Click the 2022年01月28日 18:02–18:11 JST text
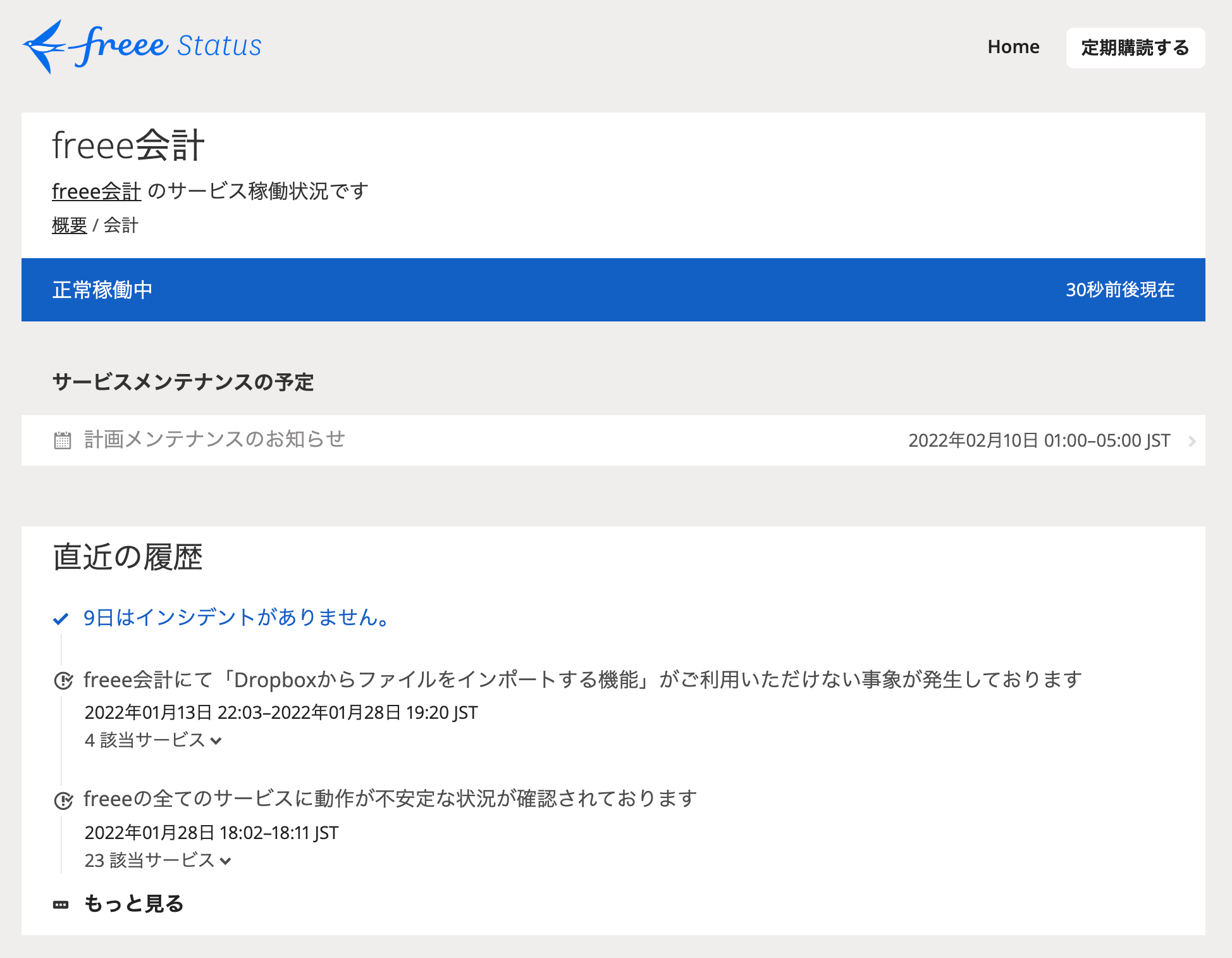The width and height of the screenshot is (1232, 958). (x=212, y=833)
